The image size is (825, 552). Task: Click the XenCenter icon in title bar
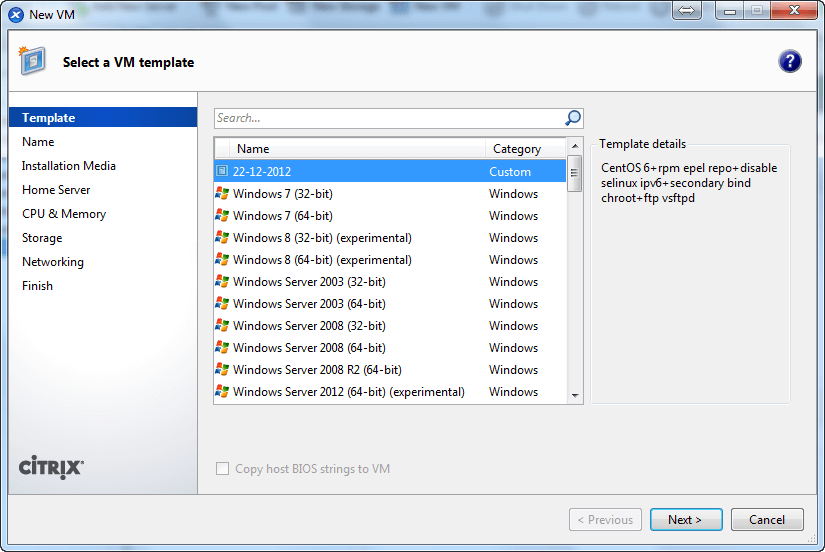[16, 15]
